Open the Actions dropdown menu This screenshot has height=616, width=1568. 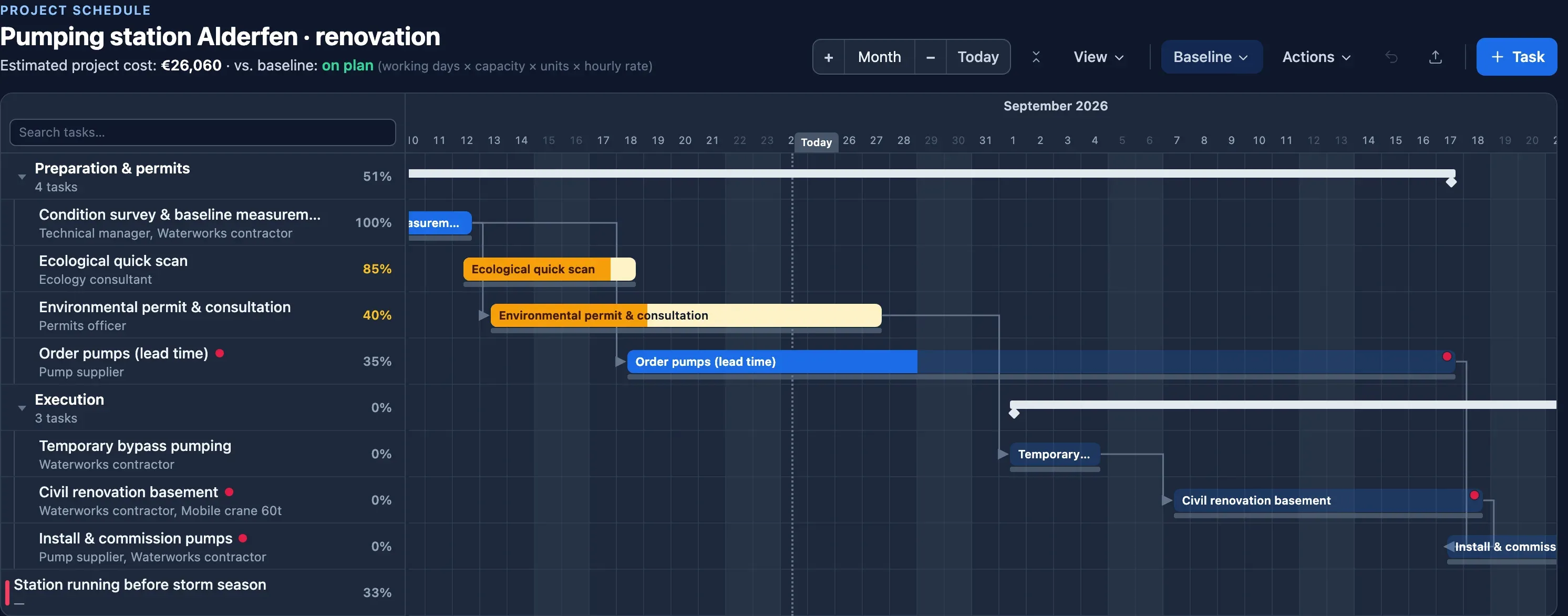1317,57
